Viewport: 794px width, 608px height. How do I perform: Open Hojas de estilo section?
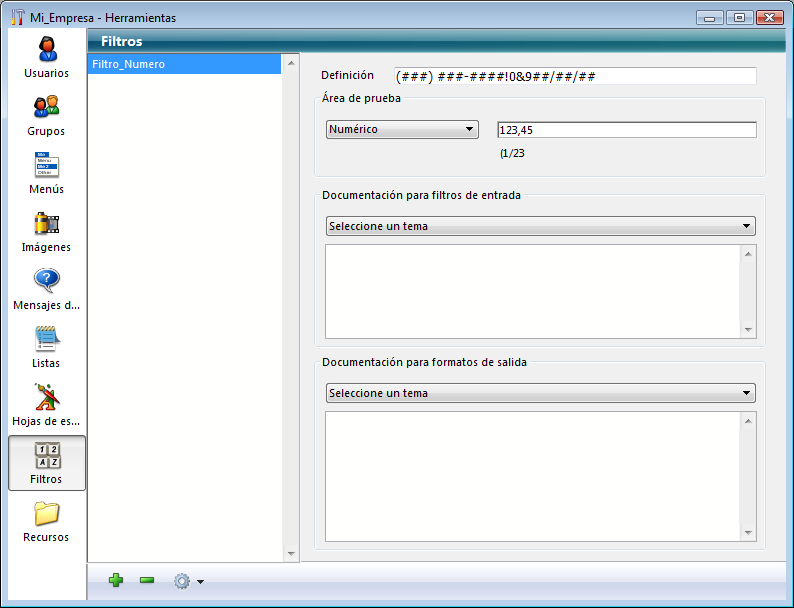tap(47, 404)
